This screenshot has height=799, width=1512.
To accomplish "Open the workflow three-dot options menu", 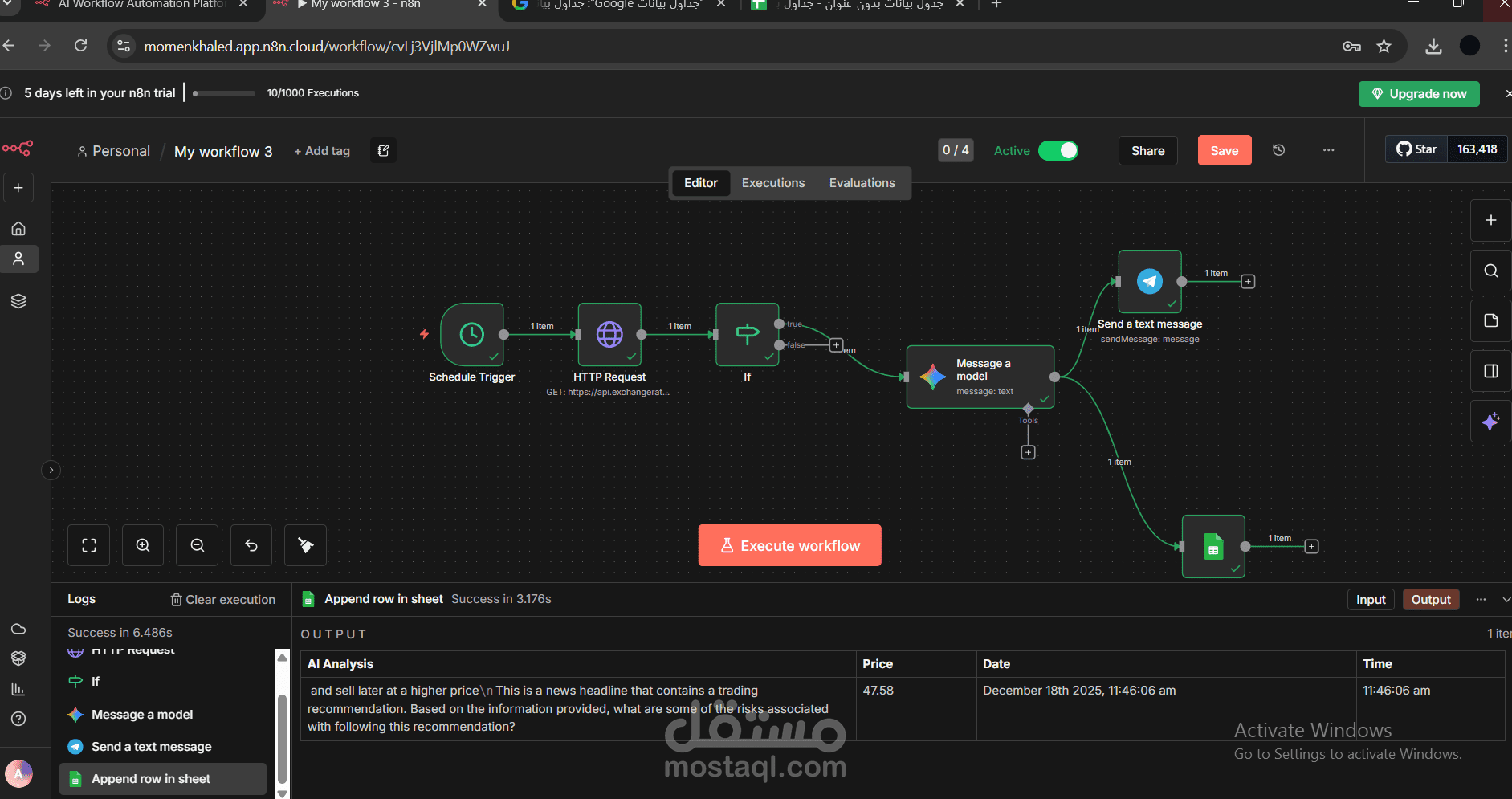I will pyautogui.click(x=1329, y=150).
